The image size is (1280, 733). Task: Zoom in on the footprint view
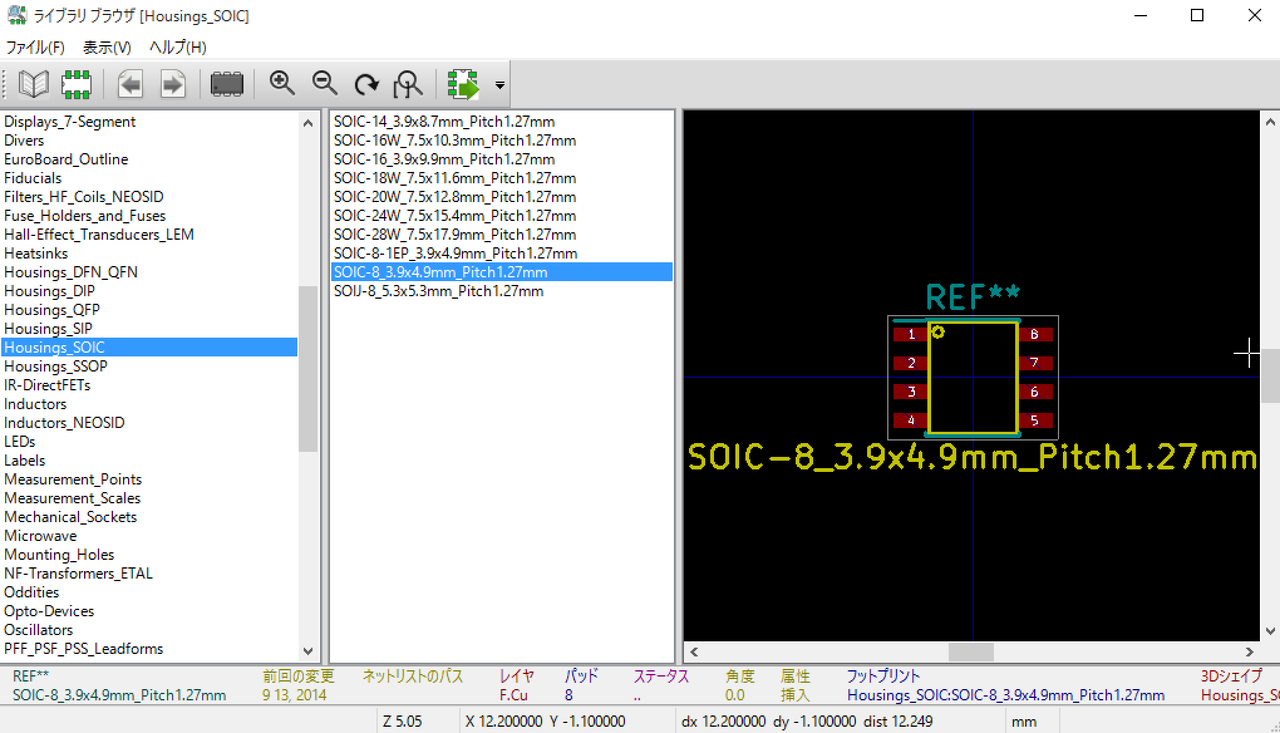pyautogui.click(x=282, y=85)
